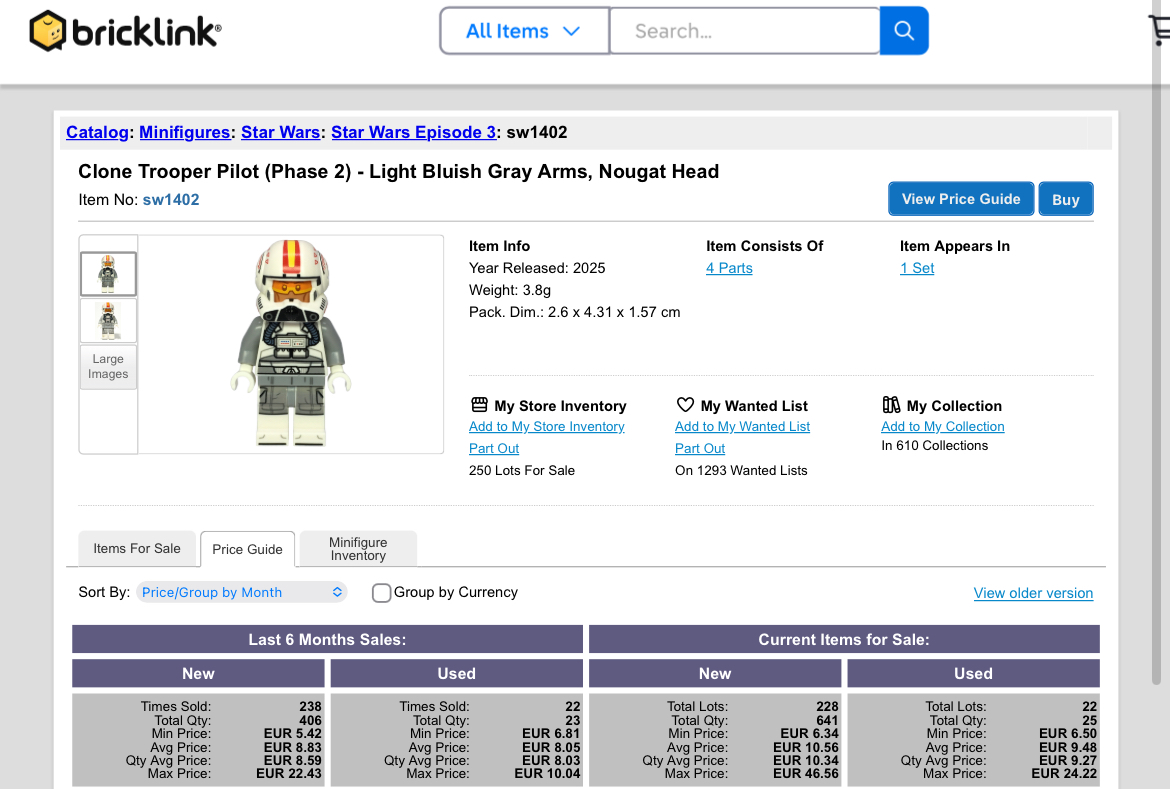Select the second minifigure thumbnail
Screen dimensions: 1170x789
[108, 321]
